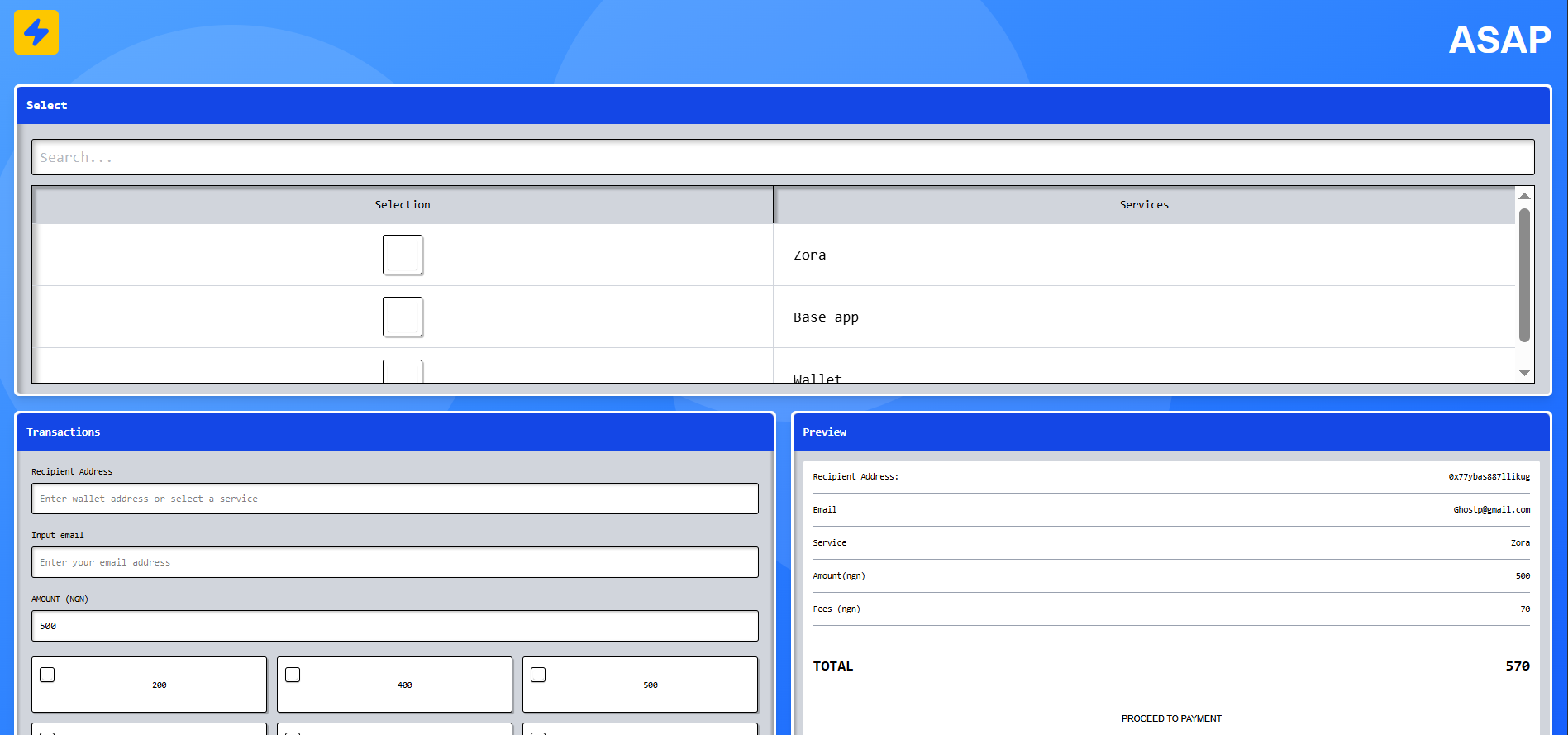
Task: Toggle the 500 preset amount checkbox
Action: (x=538, y=675)
